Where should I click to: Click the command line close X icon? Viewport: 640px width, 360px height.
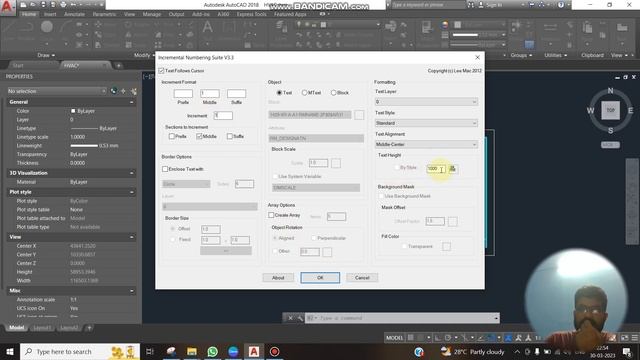(x=290, y=318)
